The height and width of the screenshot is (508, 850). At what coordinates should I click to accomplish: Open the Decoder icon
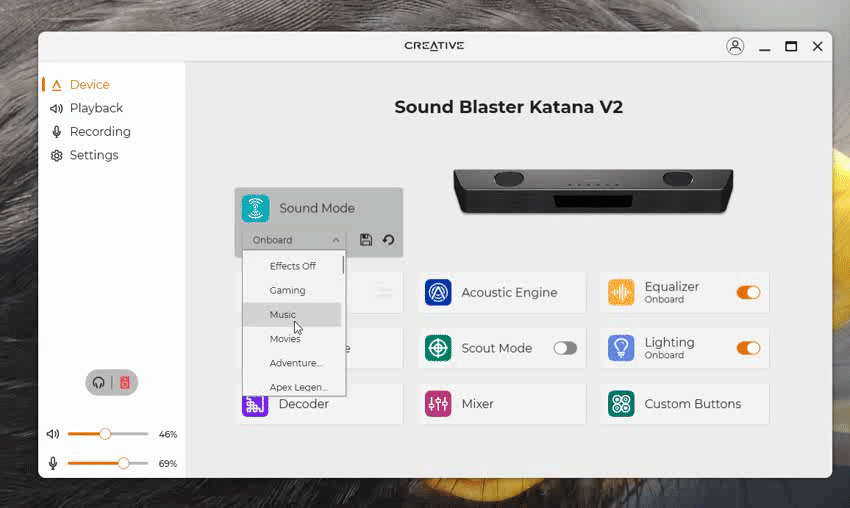(255, 406)
